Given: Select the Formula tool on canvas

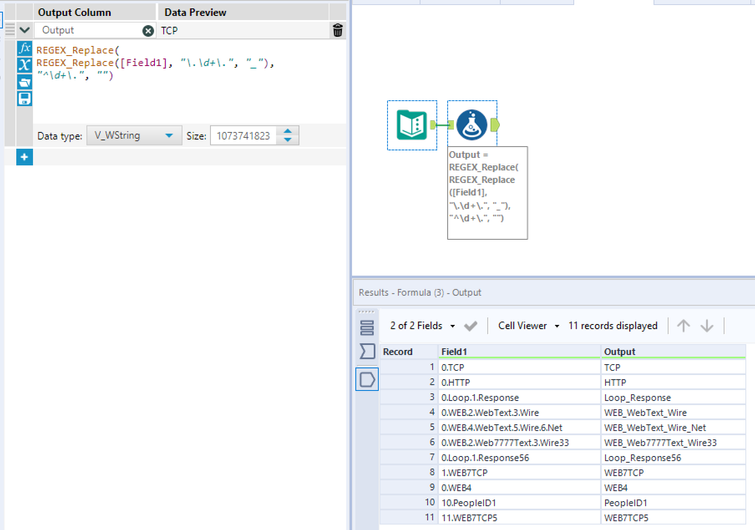Looking at the screenshot, I should (471, 125).
